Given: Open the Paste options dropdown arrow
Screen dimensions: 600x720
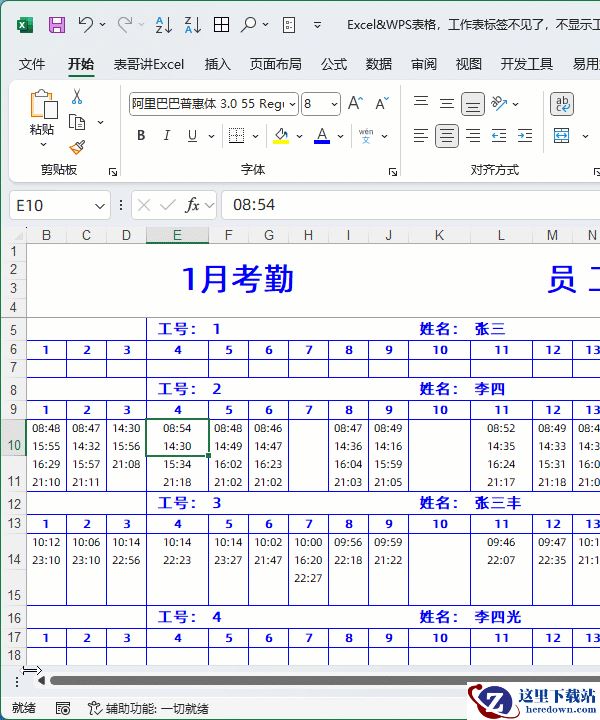Looking at the screenshot, I should click(x=43, y=144).
